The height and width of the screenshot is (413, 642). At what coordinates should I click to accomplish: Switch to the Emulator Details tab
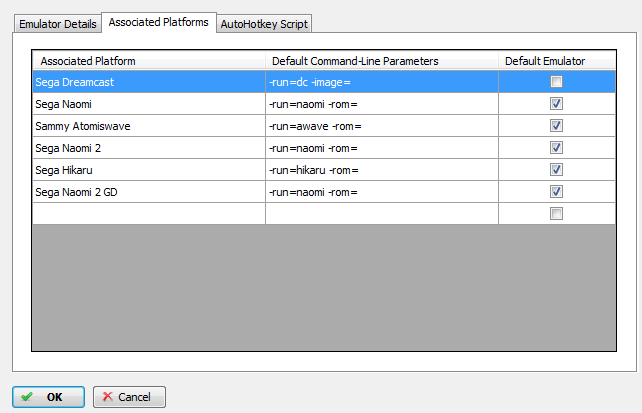click(x=58, y=24)
